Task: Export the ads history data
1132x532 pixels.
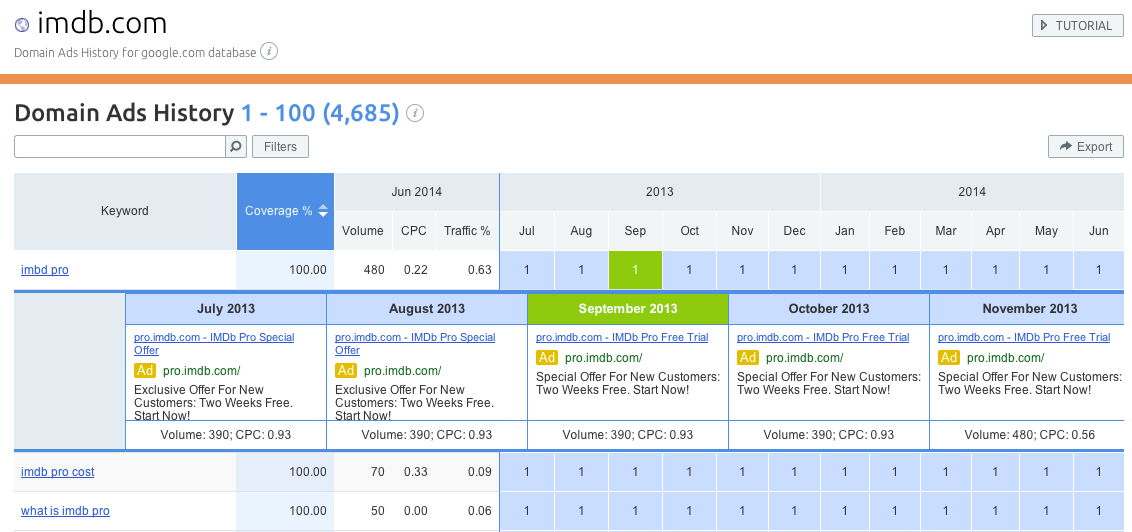Action: click(x=1085, y=147)
